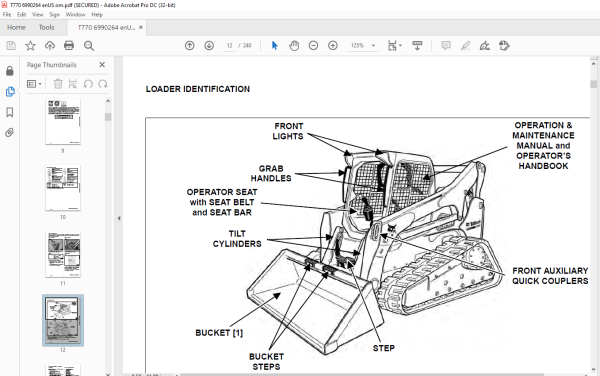Open the Sign menu
The image size is (600, 376).
[x=55, y=15]
